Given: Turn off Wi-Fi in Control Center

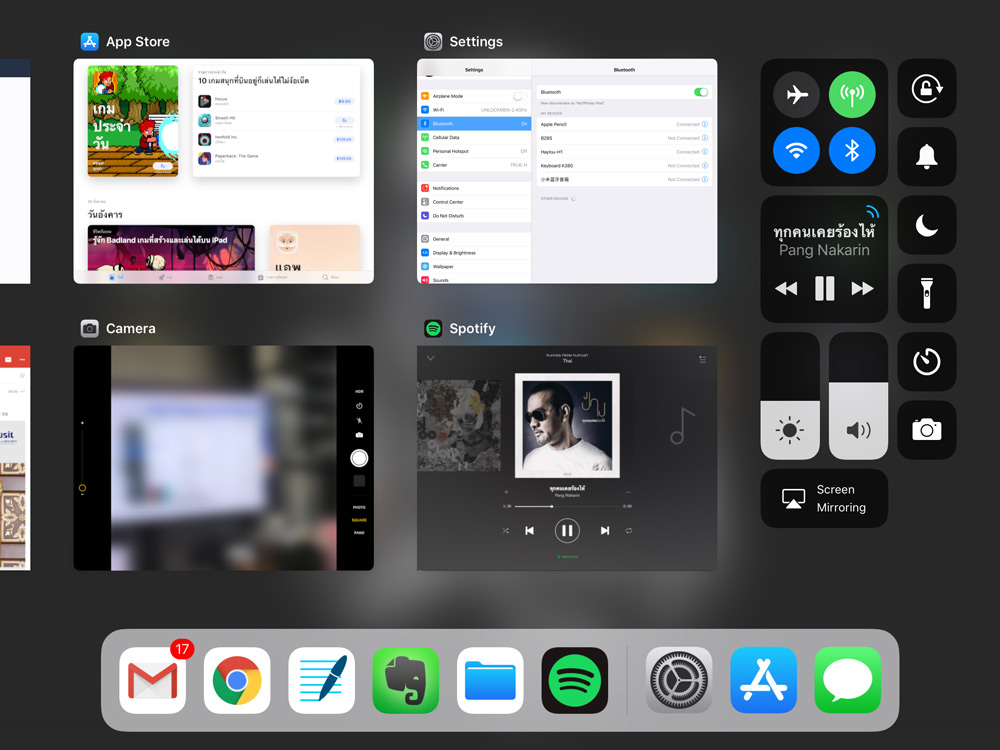Looking at the screenshot, I should [x=796, y=151].
